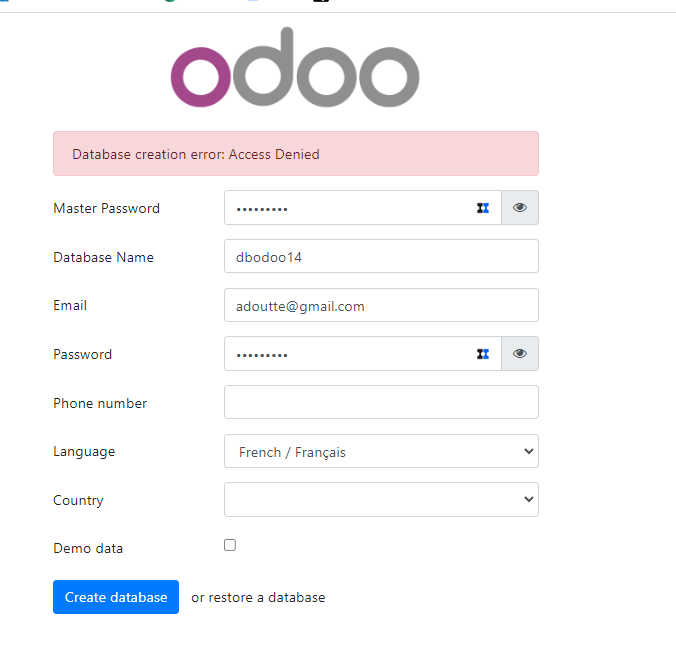
Task: Show Master Password with the eye icon
Action: click(x=520, y=208)
